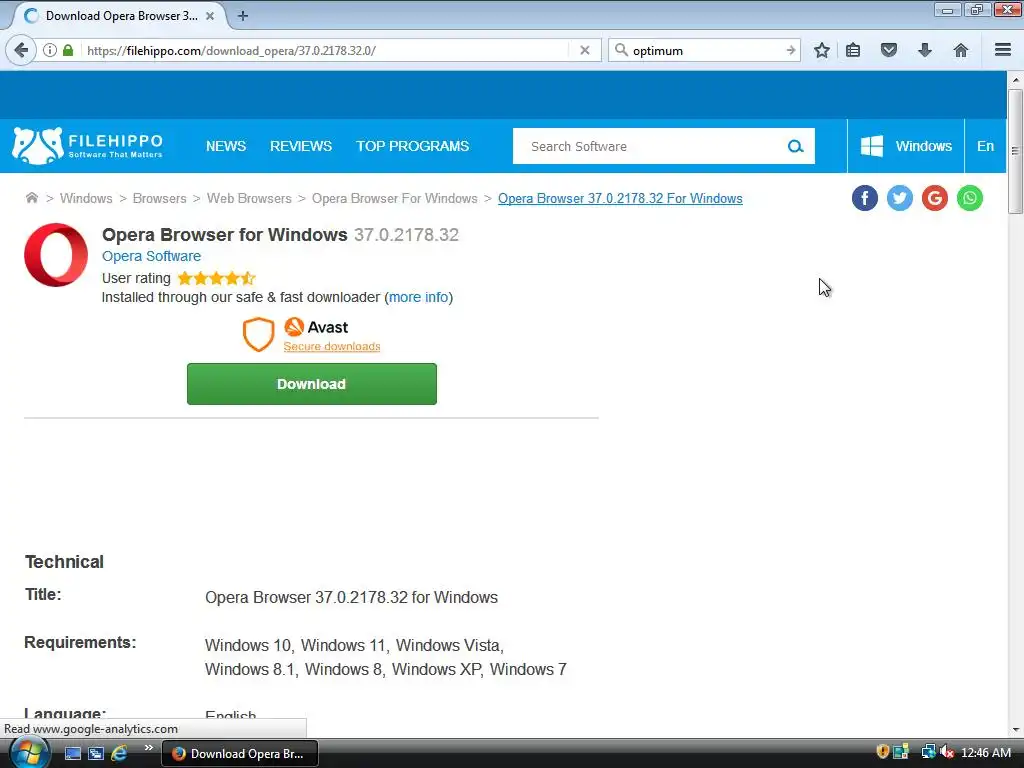Share page on Facebook

[865, 198]
